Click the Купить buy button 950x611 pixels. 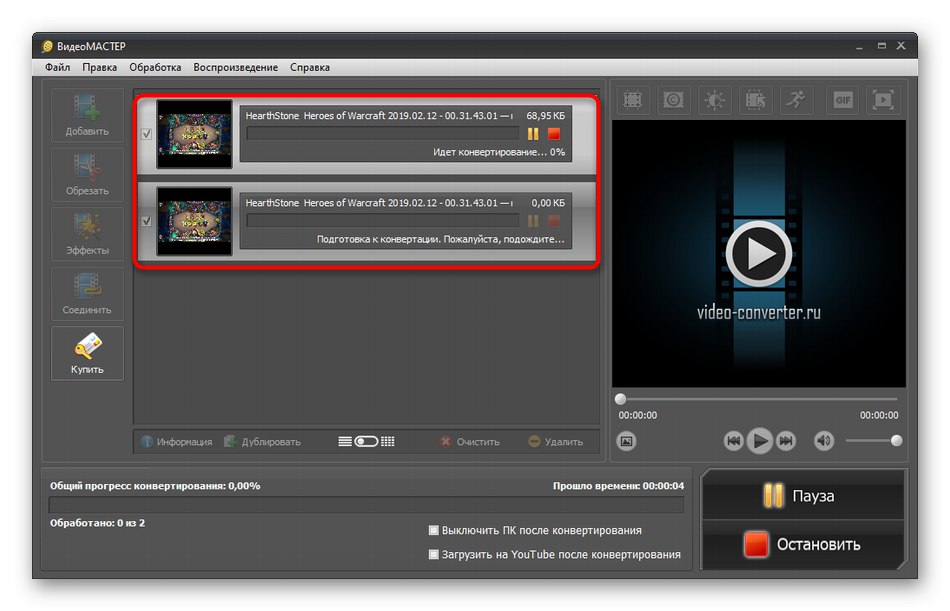[87, 353]
